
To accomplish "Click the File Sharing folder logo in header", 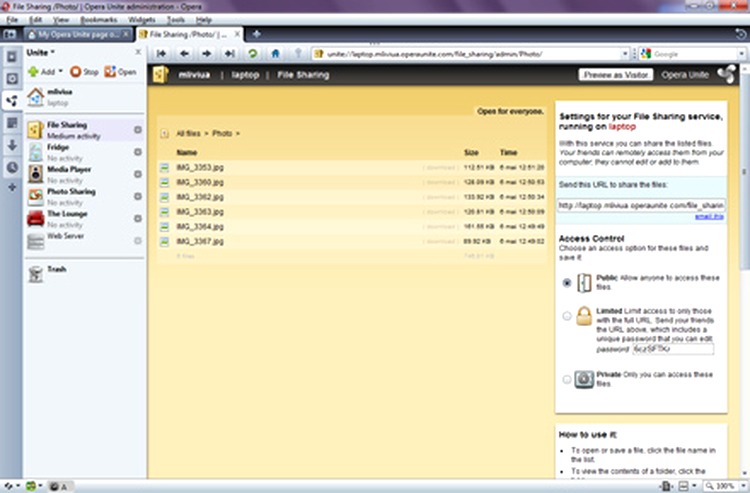I will 161,75.
